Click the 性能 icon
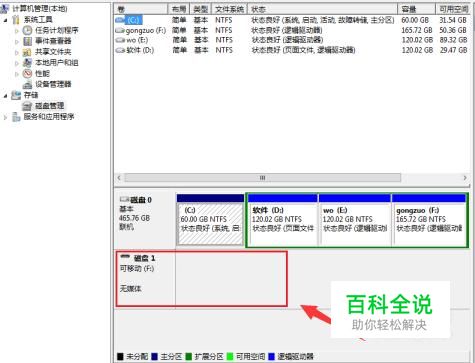 [x=27, y=73]
